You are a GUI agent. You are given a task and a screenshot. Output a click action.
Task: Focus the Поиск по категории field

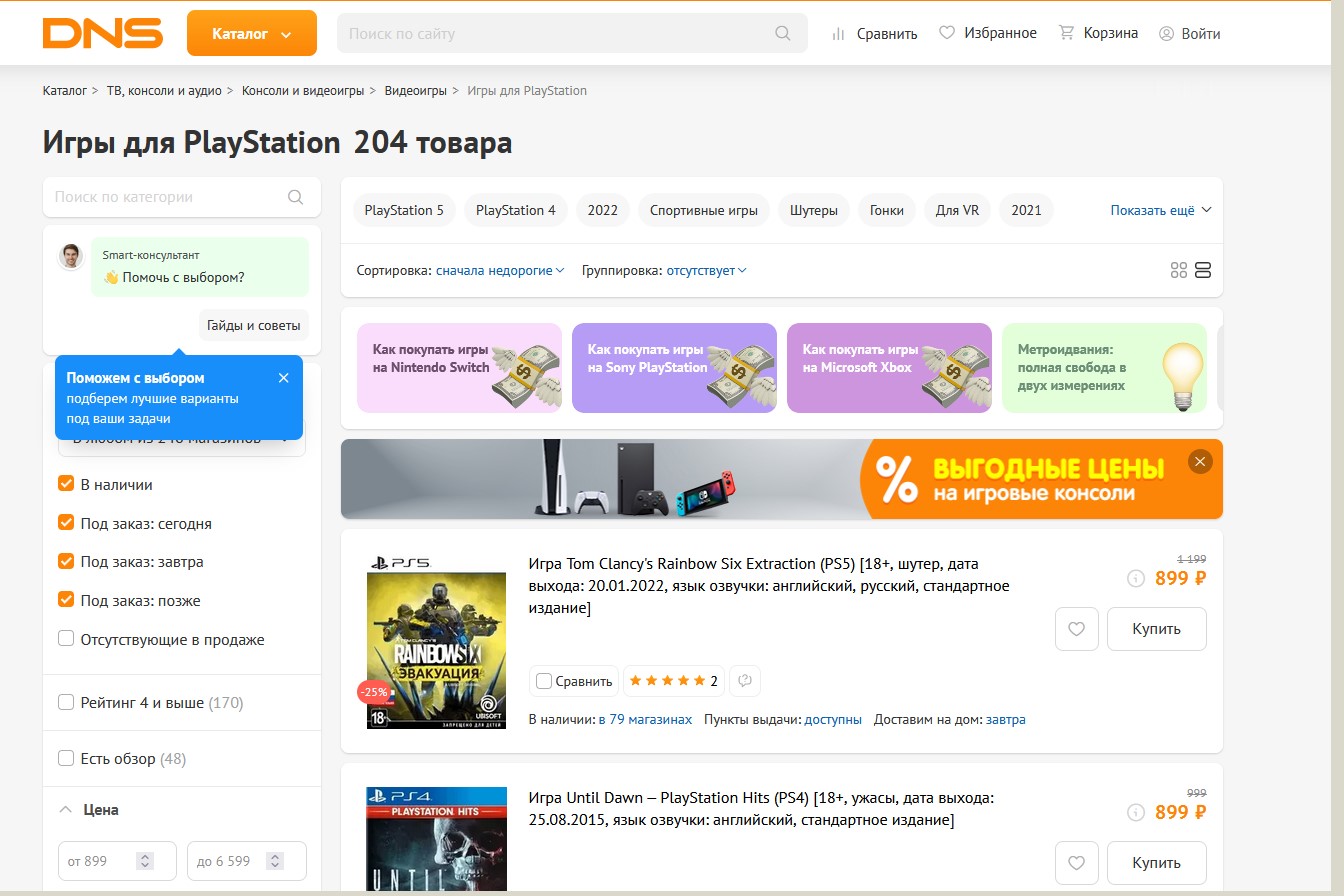[x=182, y=197]
